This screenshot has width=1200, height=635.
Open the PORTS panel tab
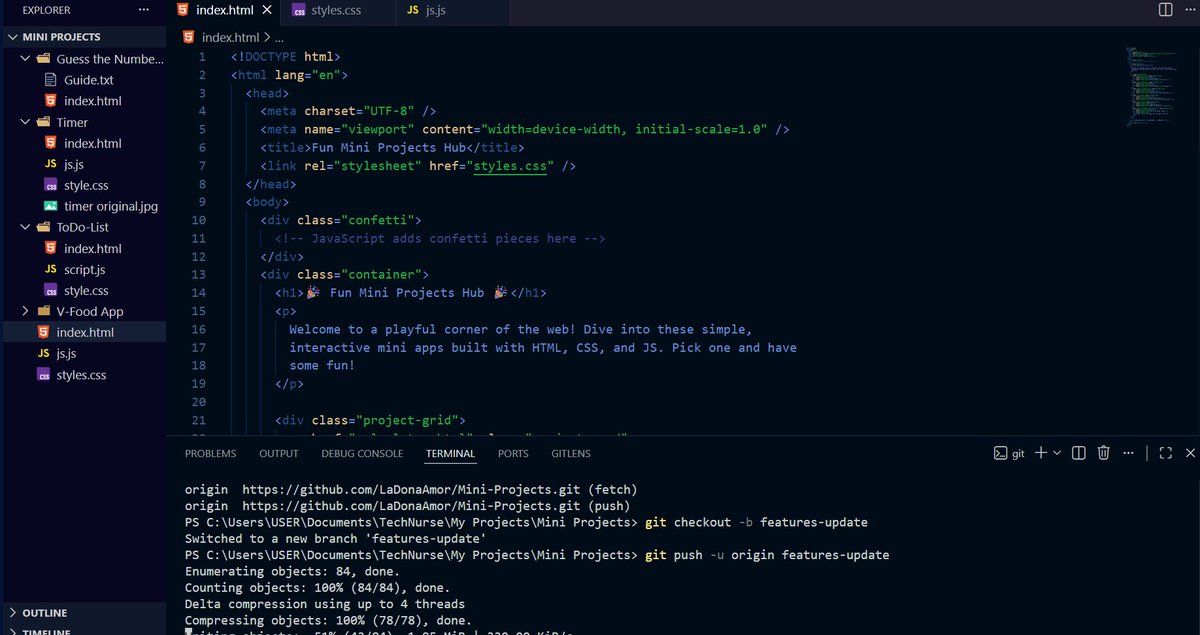[513, 453]
